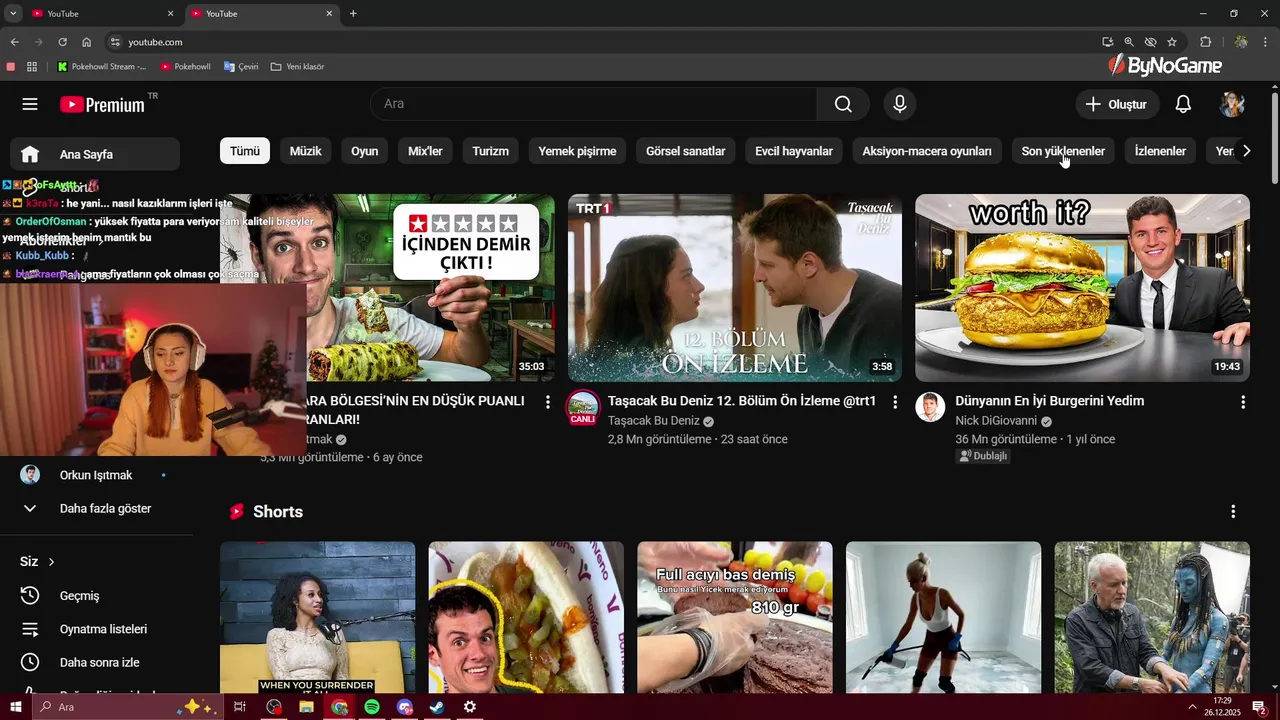
Task: Select the Turizm filter chip
Action: [490, 151]
